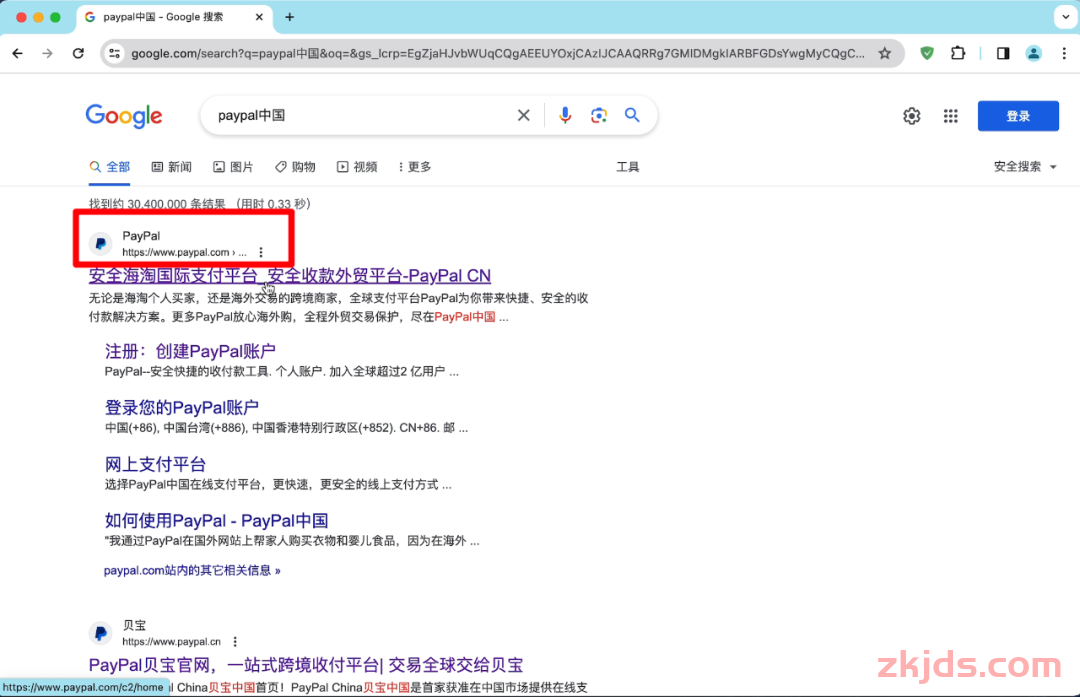Image resolution: width=1080 pixels, height=697 pixels.
Task: Open the Chrome profile avatar
Action: [x=1033, y=53]
